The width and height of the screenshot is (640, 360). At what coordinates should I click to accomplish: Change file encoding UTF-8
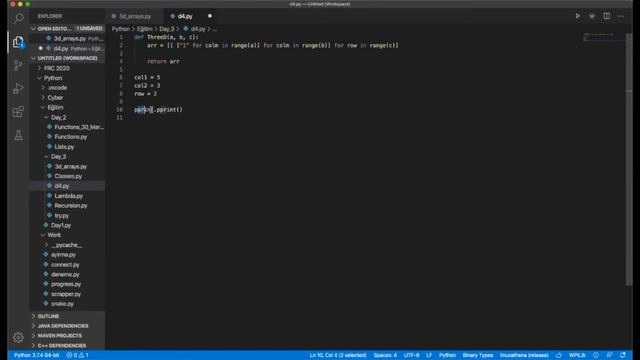tap(411, 355)
